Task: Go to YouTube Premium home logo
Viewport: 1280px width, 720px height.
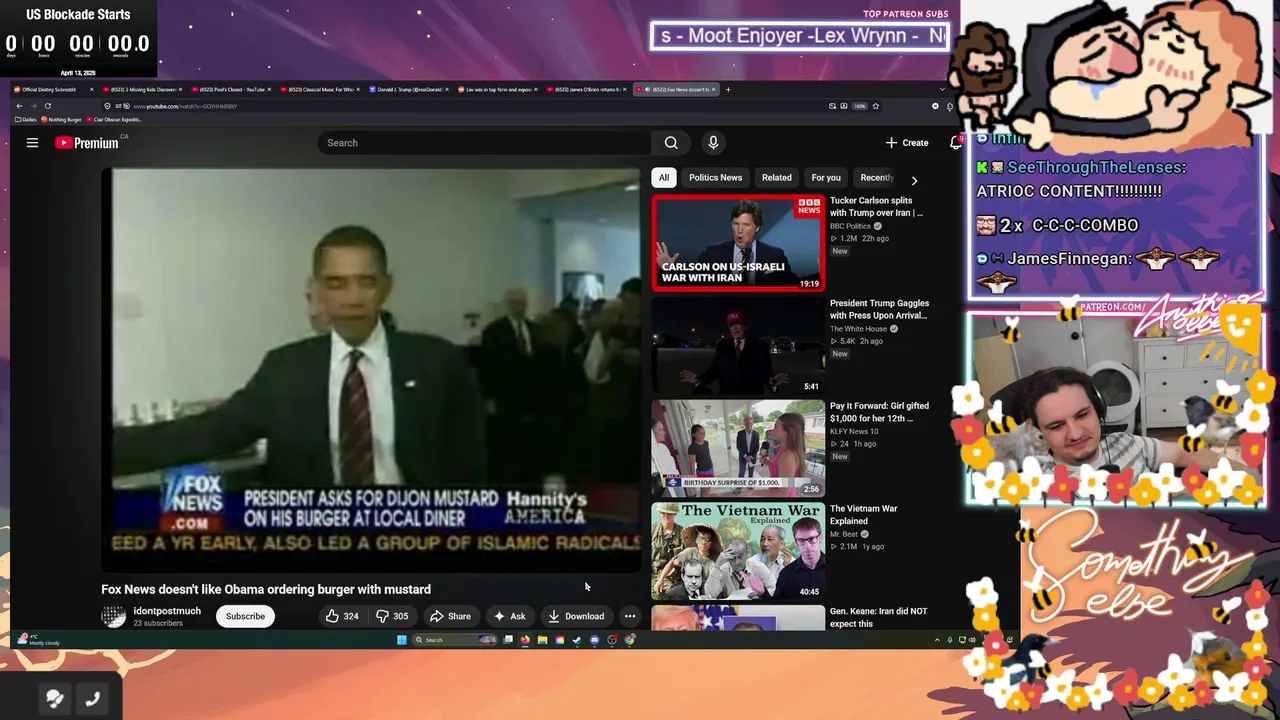Action: click(x=87, y=143)
